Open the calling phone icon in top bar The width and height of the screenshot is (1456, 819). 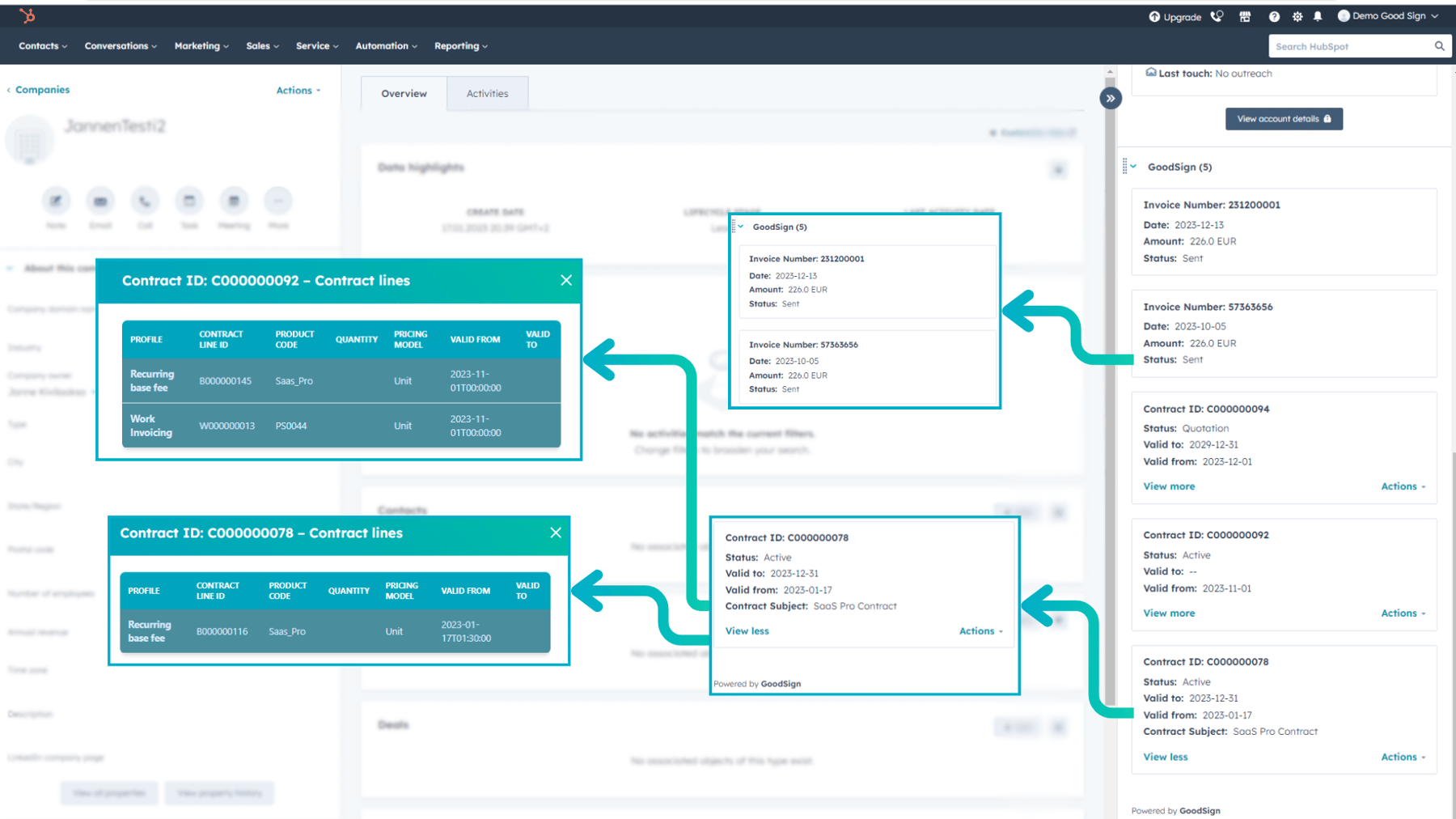pos(1217,16)
